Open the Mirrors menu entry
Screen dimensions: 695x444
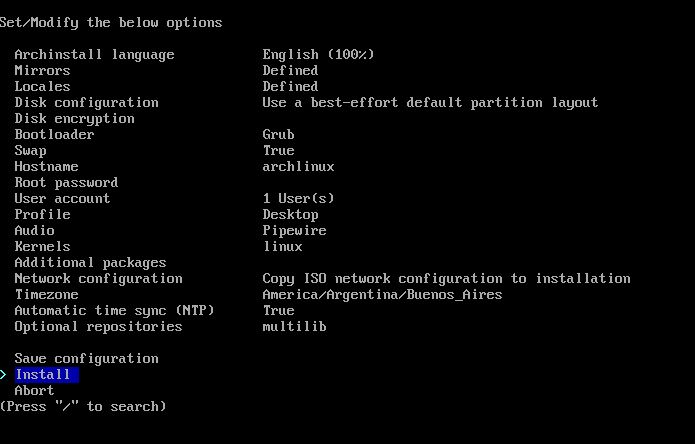pos(43,70)
